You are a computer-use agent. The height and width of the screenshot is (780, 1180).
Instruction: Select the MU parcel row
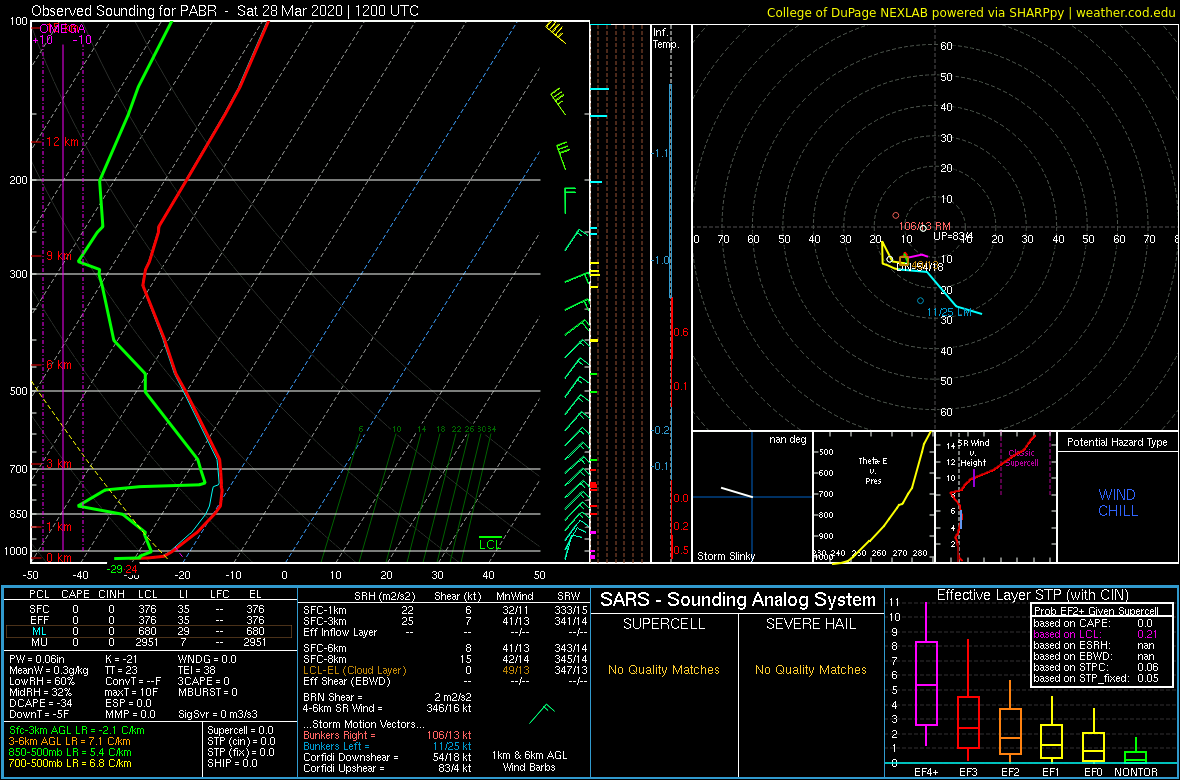(149, 643)
